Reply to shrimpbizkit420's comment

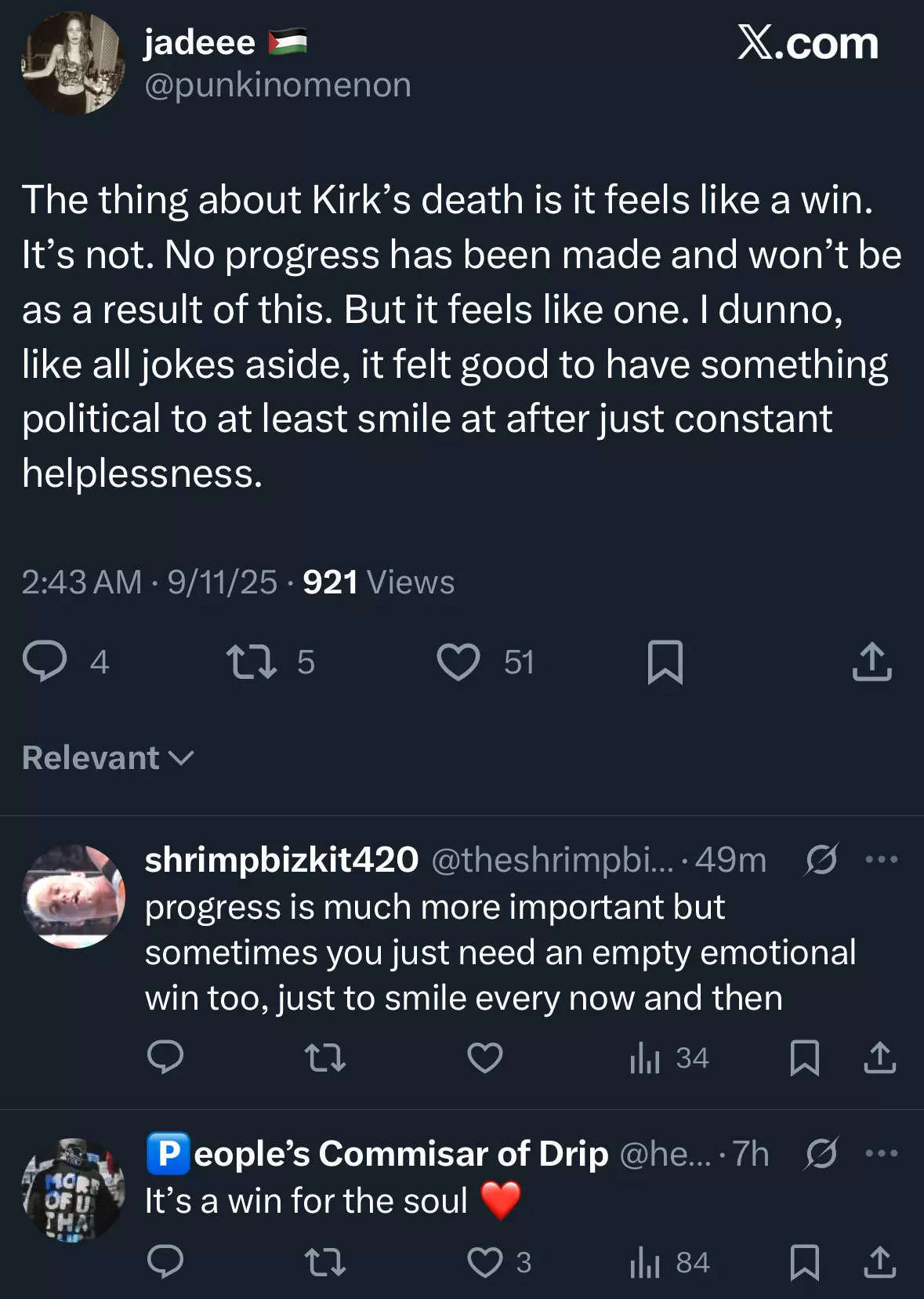[x=165, y=1058]
